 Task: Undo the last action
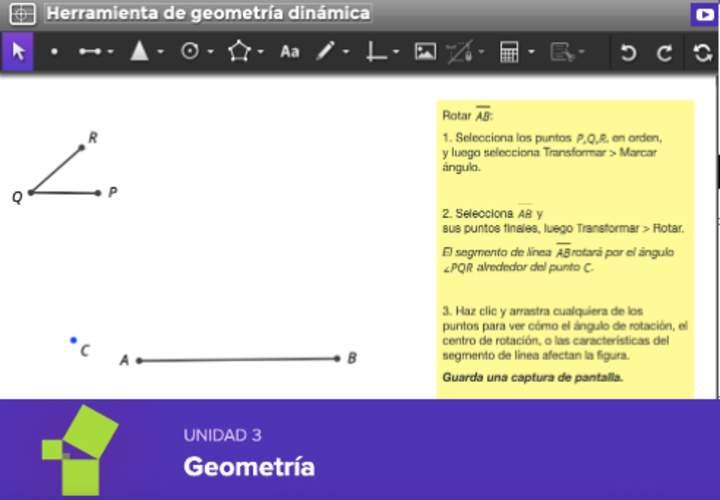pyautogui.click(x=628, y=53)
